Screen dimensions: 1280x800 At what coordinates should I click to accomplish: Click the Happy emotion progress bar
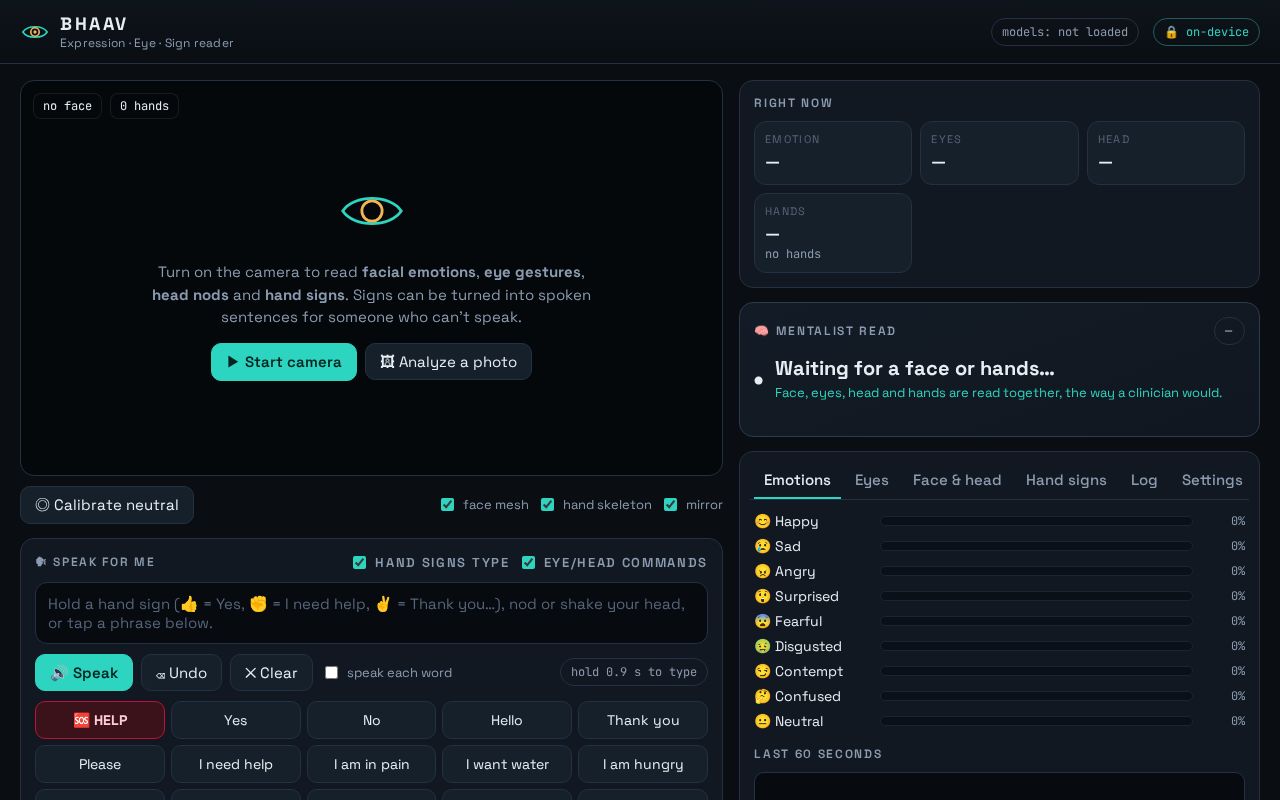(x=1036, y=521)
